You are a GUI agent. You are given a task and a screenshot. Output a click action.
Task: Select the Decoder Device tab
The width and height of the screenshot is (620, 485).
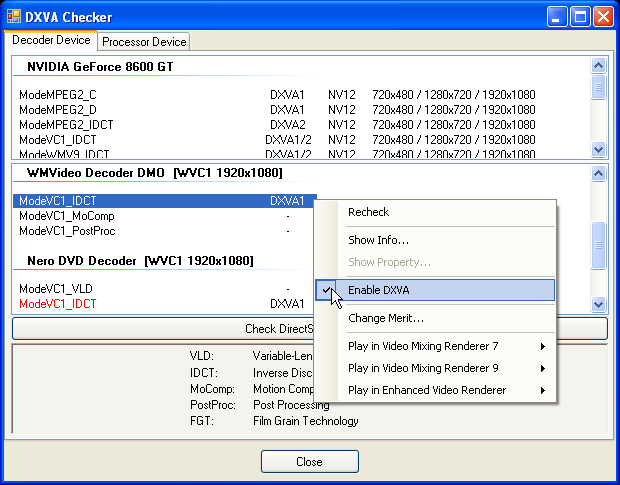pos(51,40)
